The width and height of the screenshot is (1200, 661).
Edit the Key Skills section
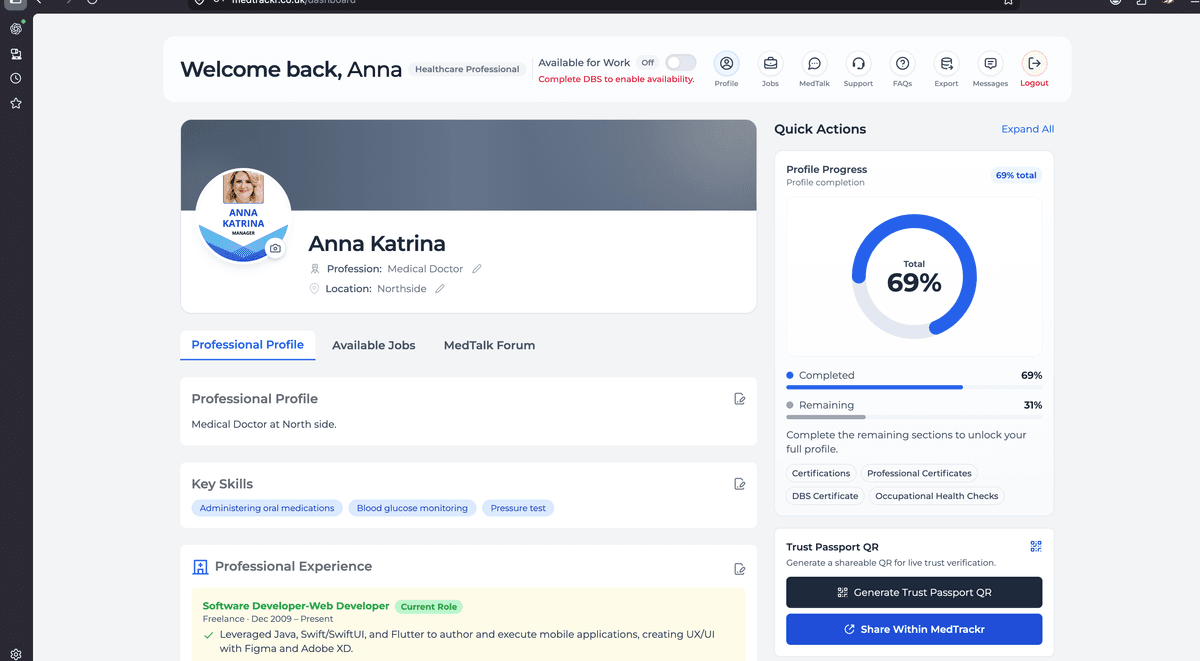point(740,484)
